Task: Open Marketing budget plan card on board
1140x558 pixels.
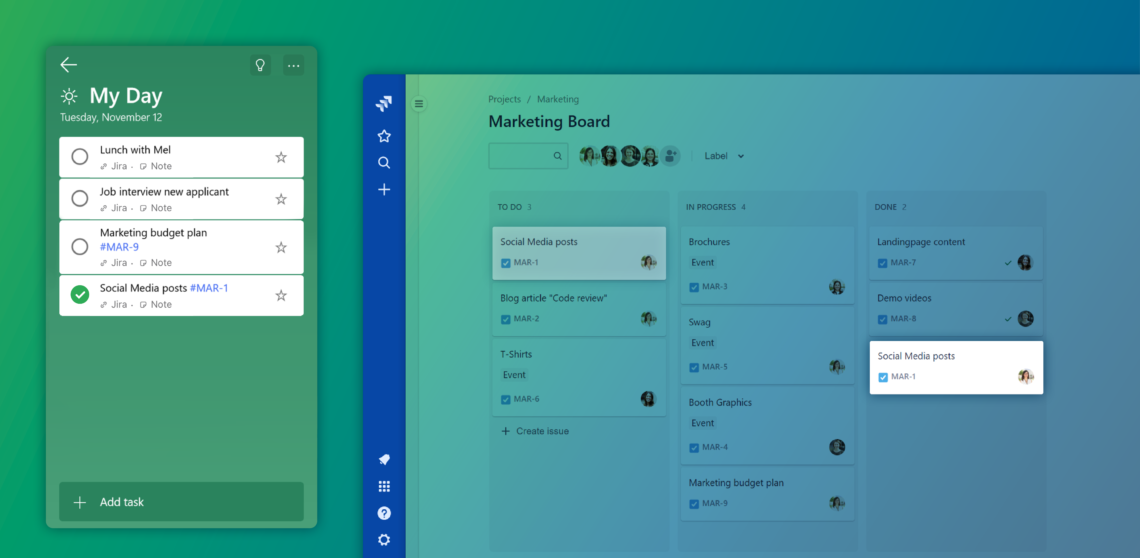Action: (x=767, y=494)
